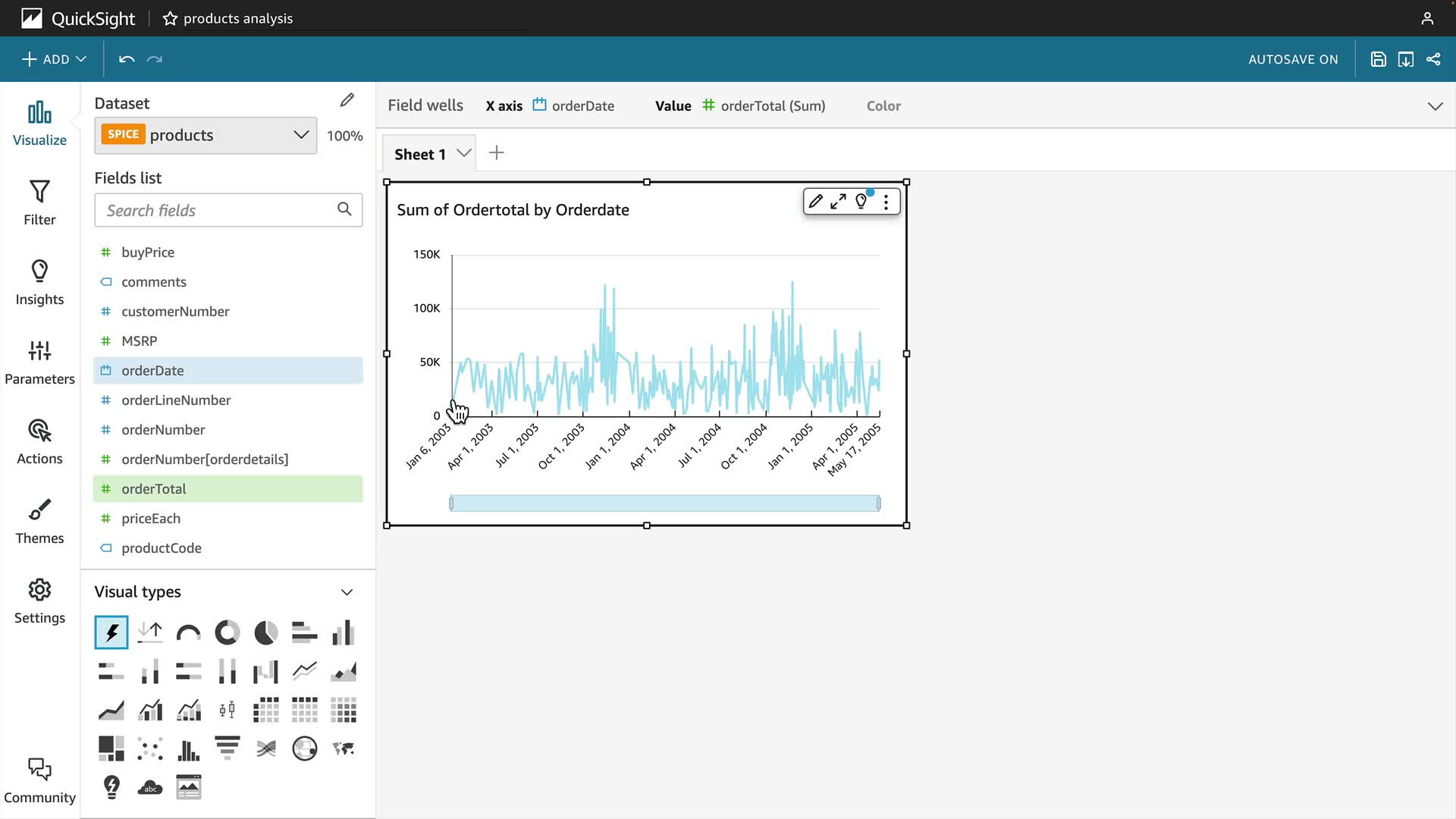Image resolution: width=1456 pixels, height=819 pixels.
Task: Select the pie chart visual type
Action: (266, 632)
